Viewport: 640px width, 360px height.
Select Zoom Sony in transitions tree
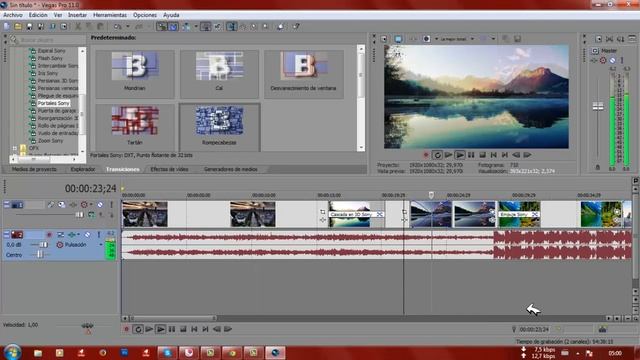[x=50, y=140]
